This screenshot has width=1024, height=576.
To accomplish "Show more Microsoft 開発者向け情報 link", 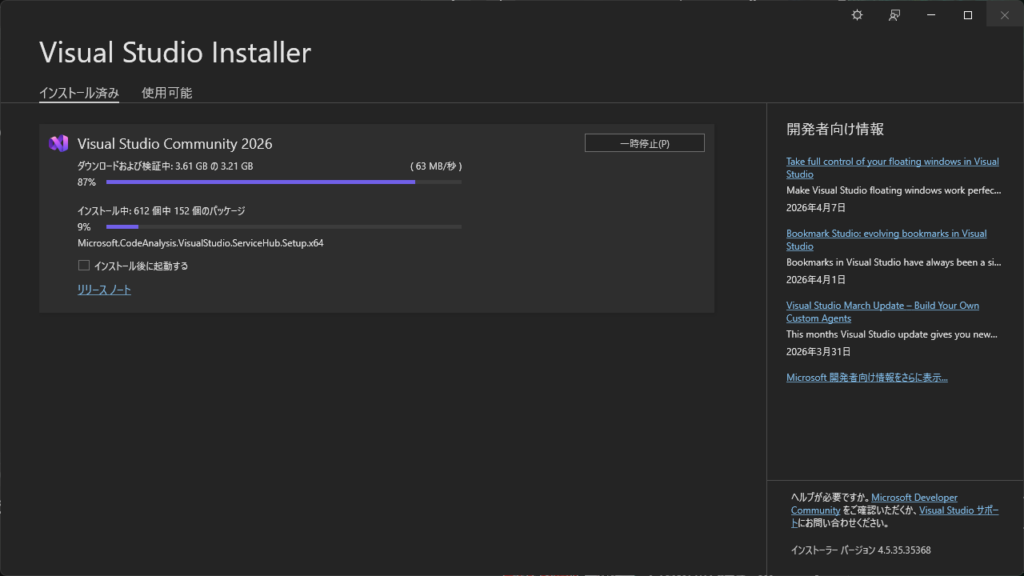I will pyautogui.click(x=866, y=377).
